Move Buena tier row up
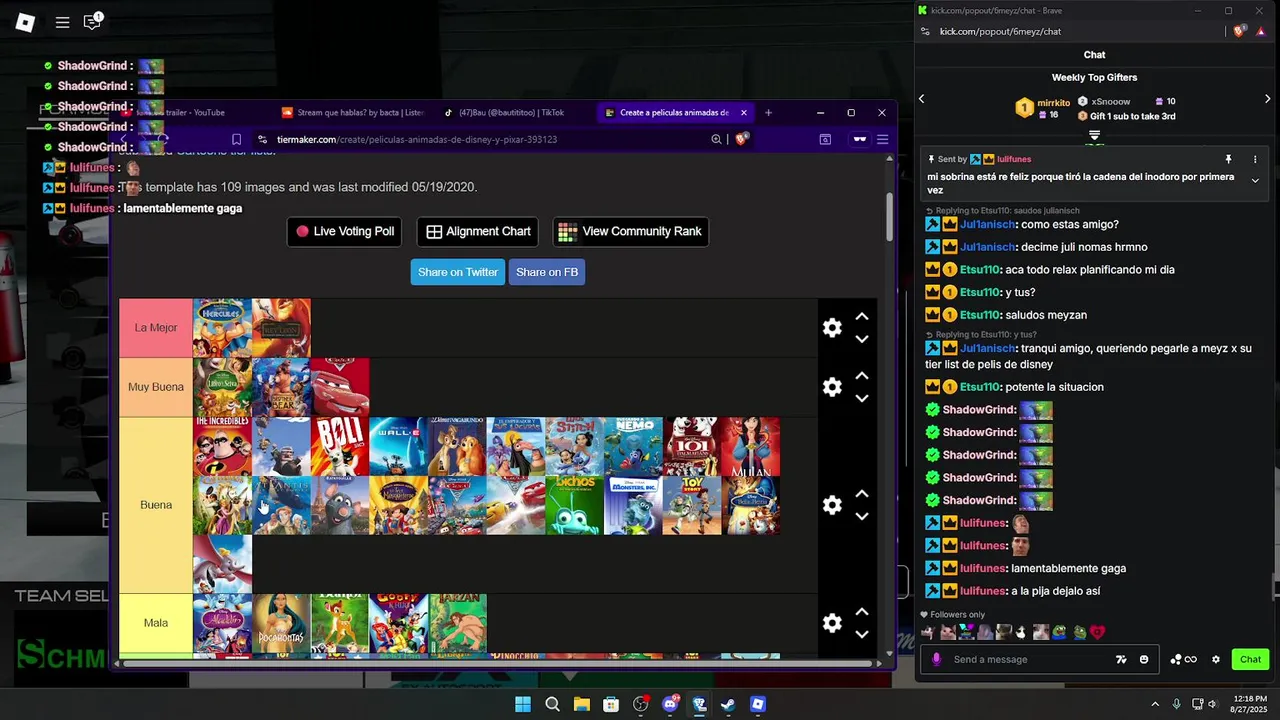This screenshot has width=1280, height=720. tap(862, 494)
